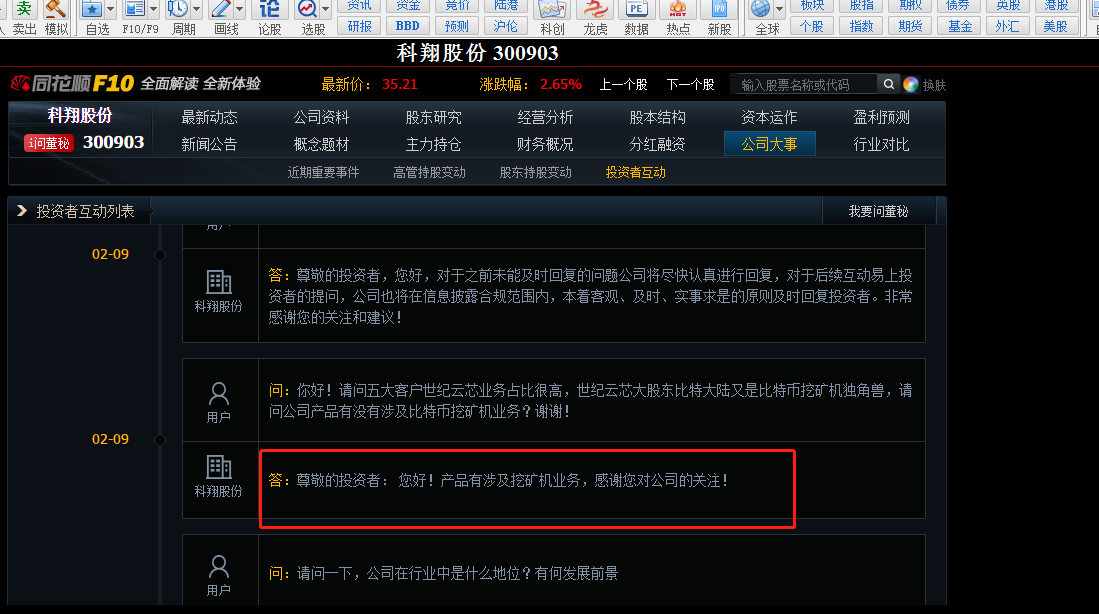Switch to the 财务概况 tab
The image size is (1099, 614).
(545, 144)
